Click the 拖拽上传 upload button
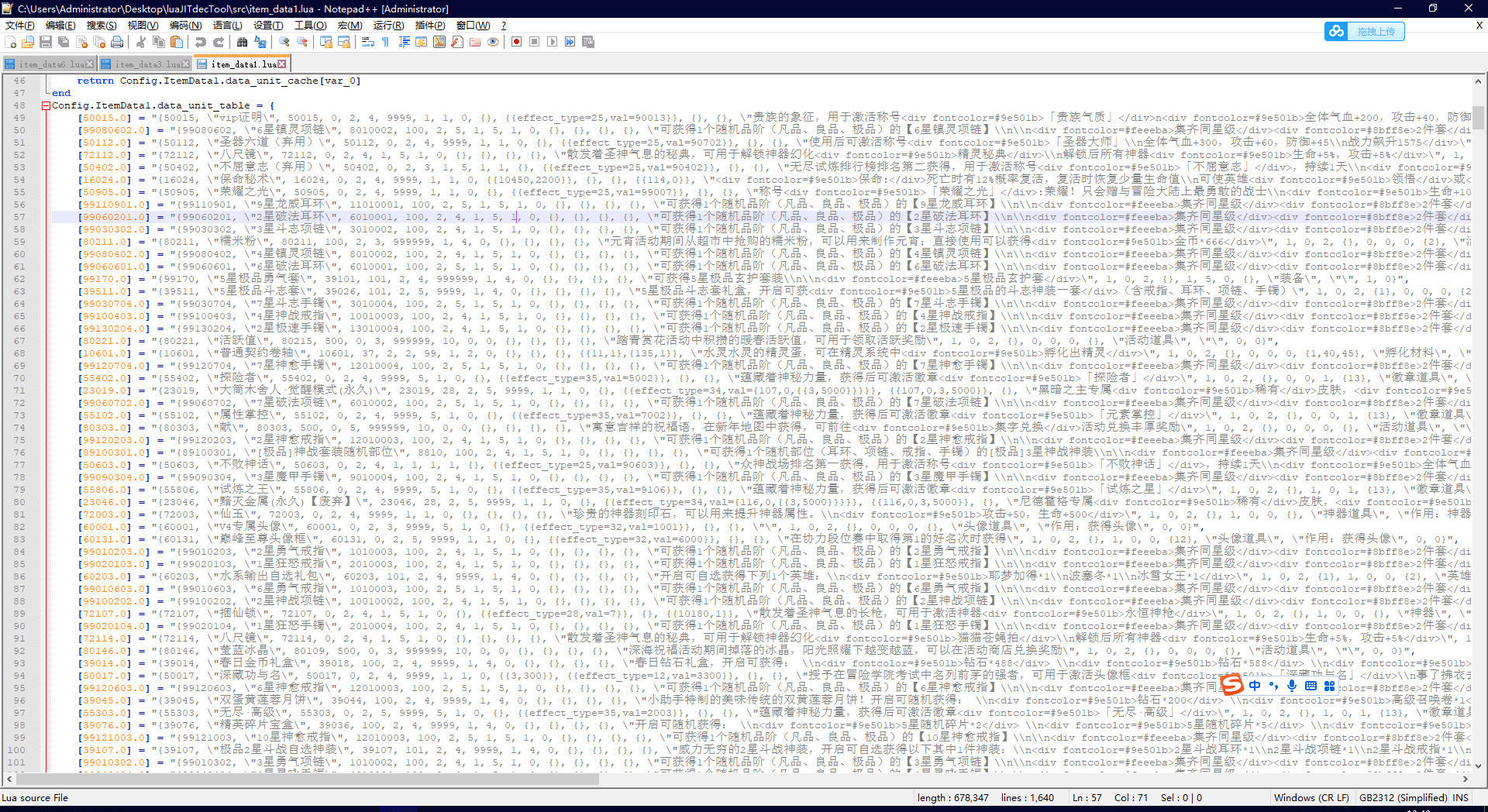Viewport: 1488px width, 812px height. 1365,31
